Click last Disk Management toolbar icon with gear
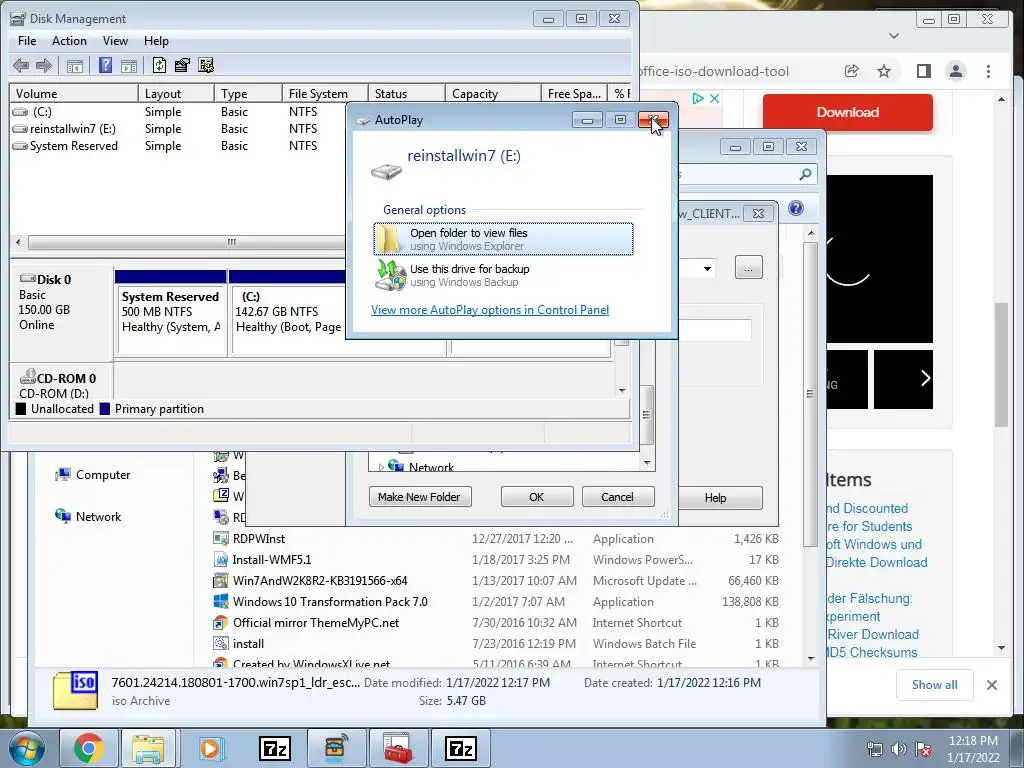 [x=206, y=65]
